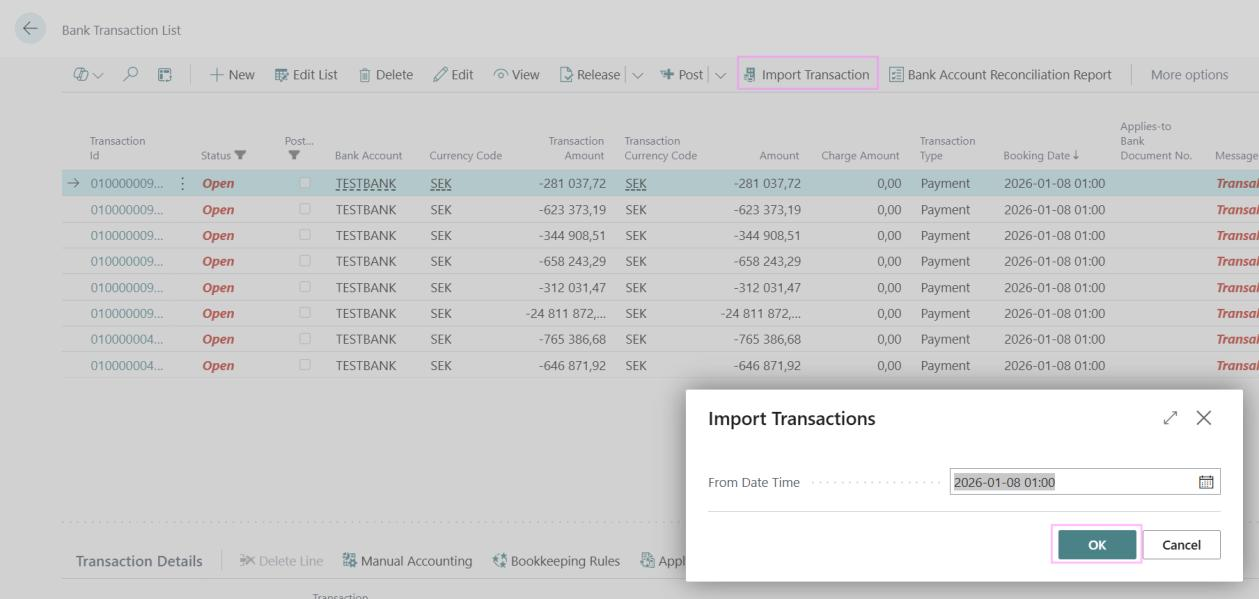Create a new transaction with New
The width and height of the screenshot is (1259, 599).
pos(232,75)
